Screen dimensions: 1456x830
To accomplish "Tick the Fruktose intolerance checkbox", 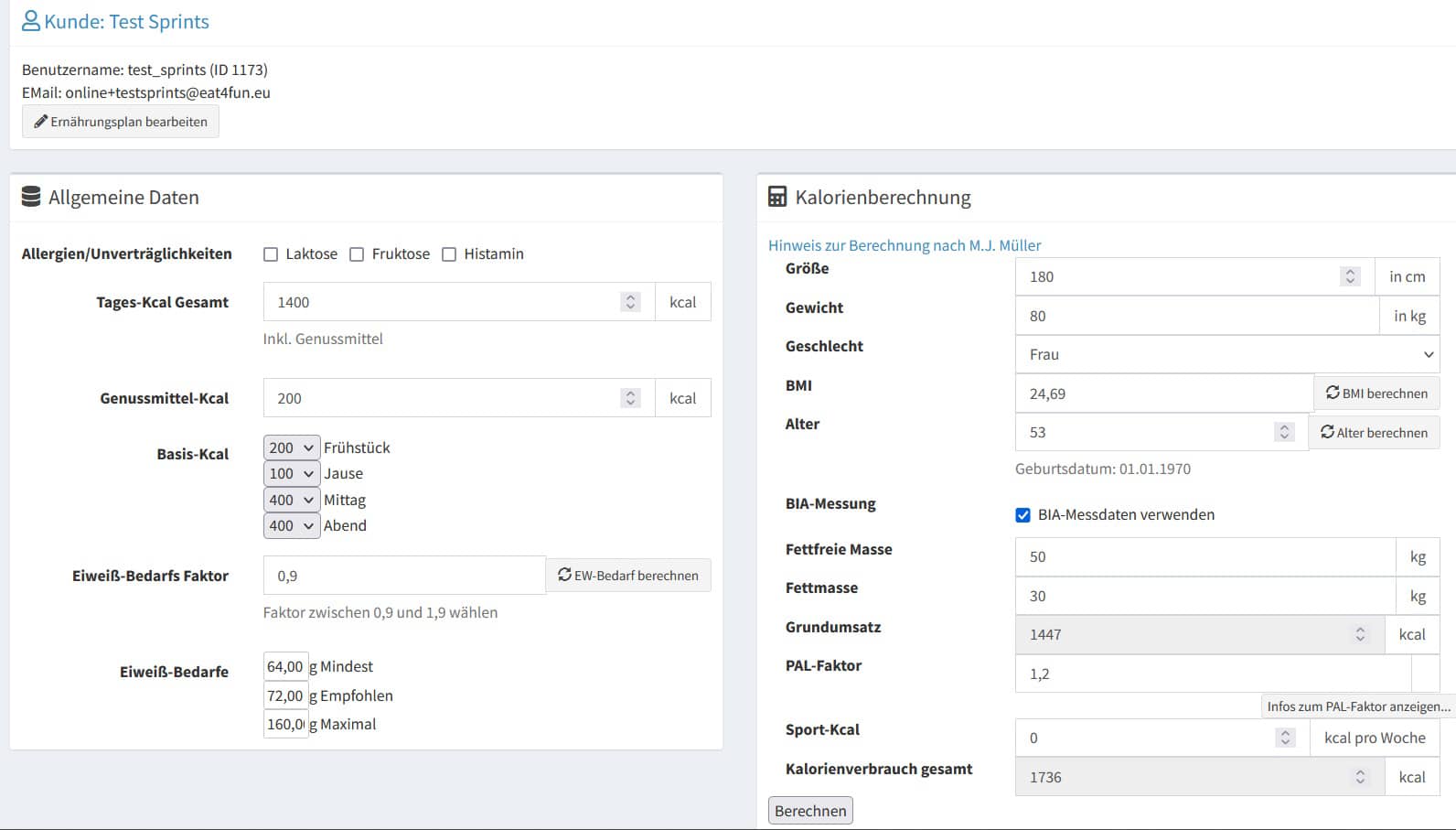I will 357,254.
